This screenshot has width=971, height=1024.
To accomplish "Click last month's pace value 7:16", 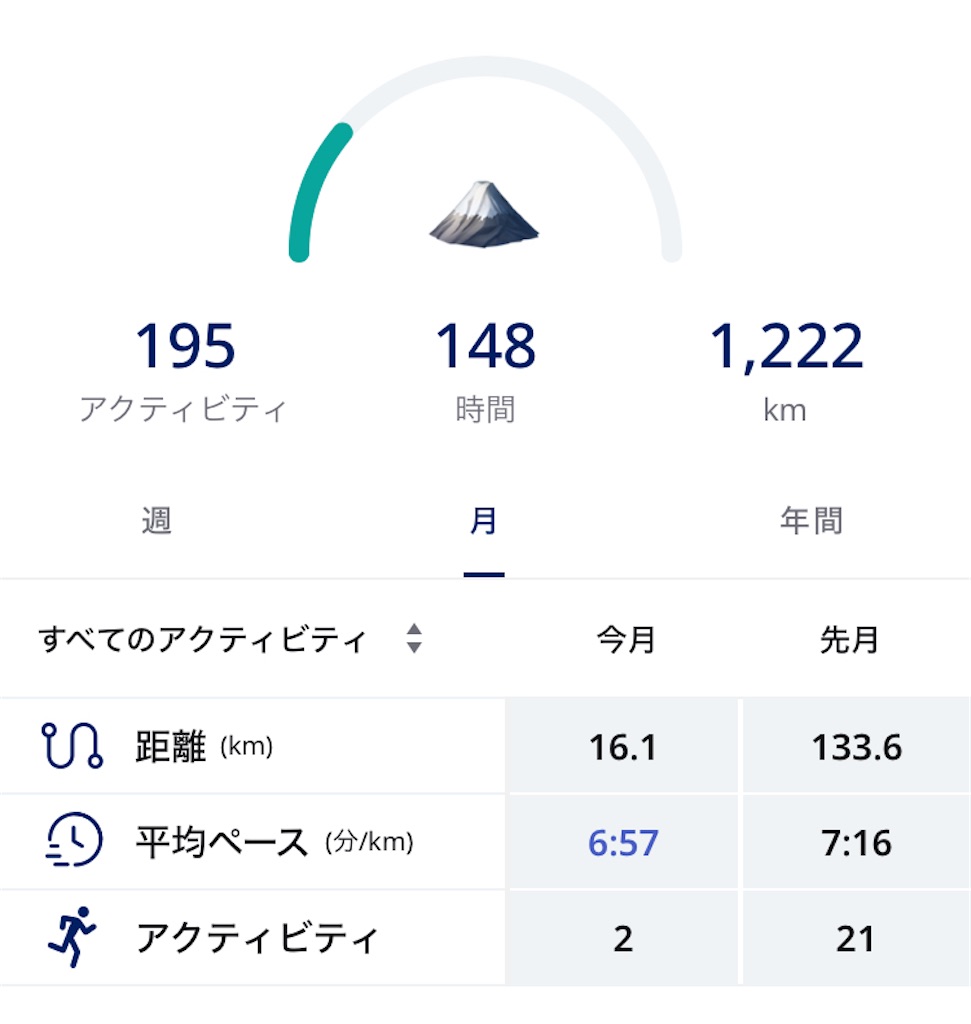I will click(x=856, y=842).
